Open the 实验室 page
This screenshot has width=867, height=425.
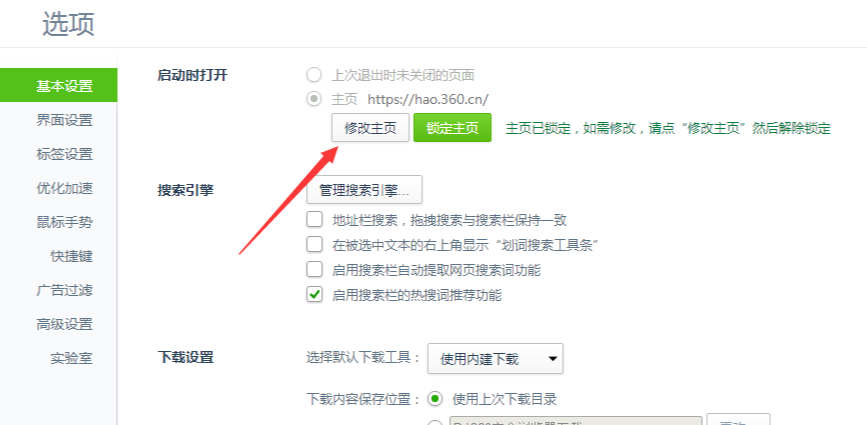pyautogui.click(x=71, y=359)
